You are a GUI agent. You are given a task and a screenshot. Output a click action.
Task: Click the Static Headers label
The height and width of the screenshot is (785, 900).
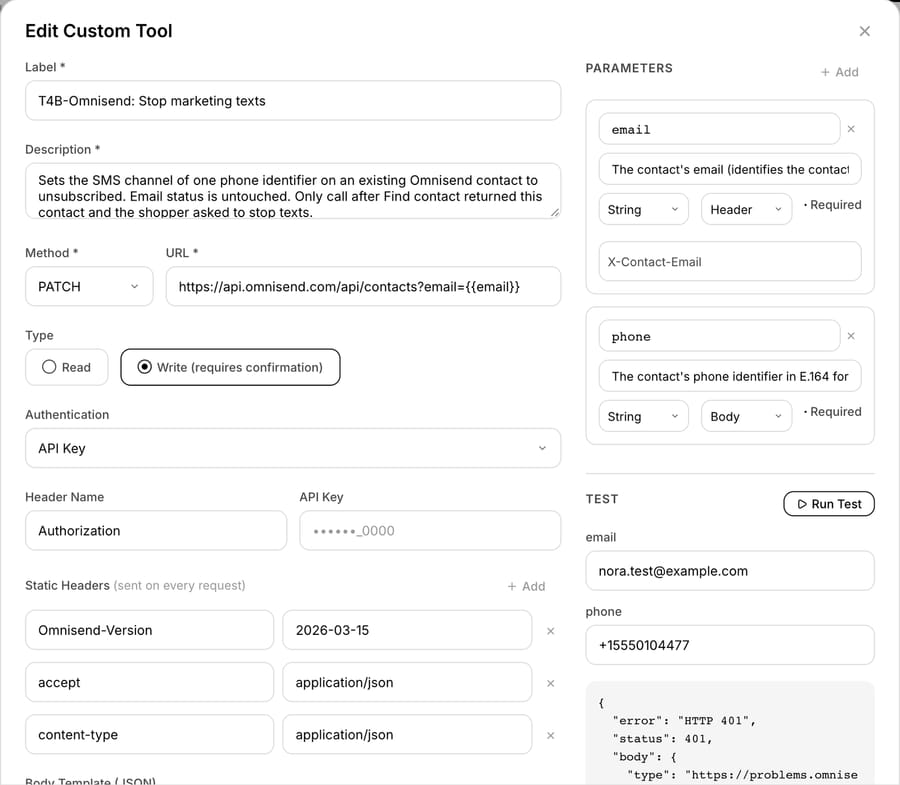point(67,585)
